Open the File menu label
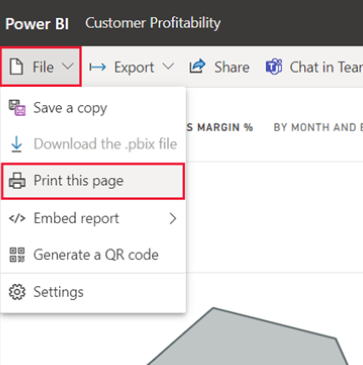 coord(43,67)
